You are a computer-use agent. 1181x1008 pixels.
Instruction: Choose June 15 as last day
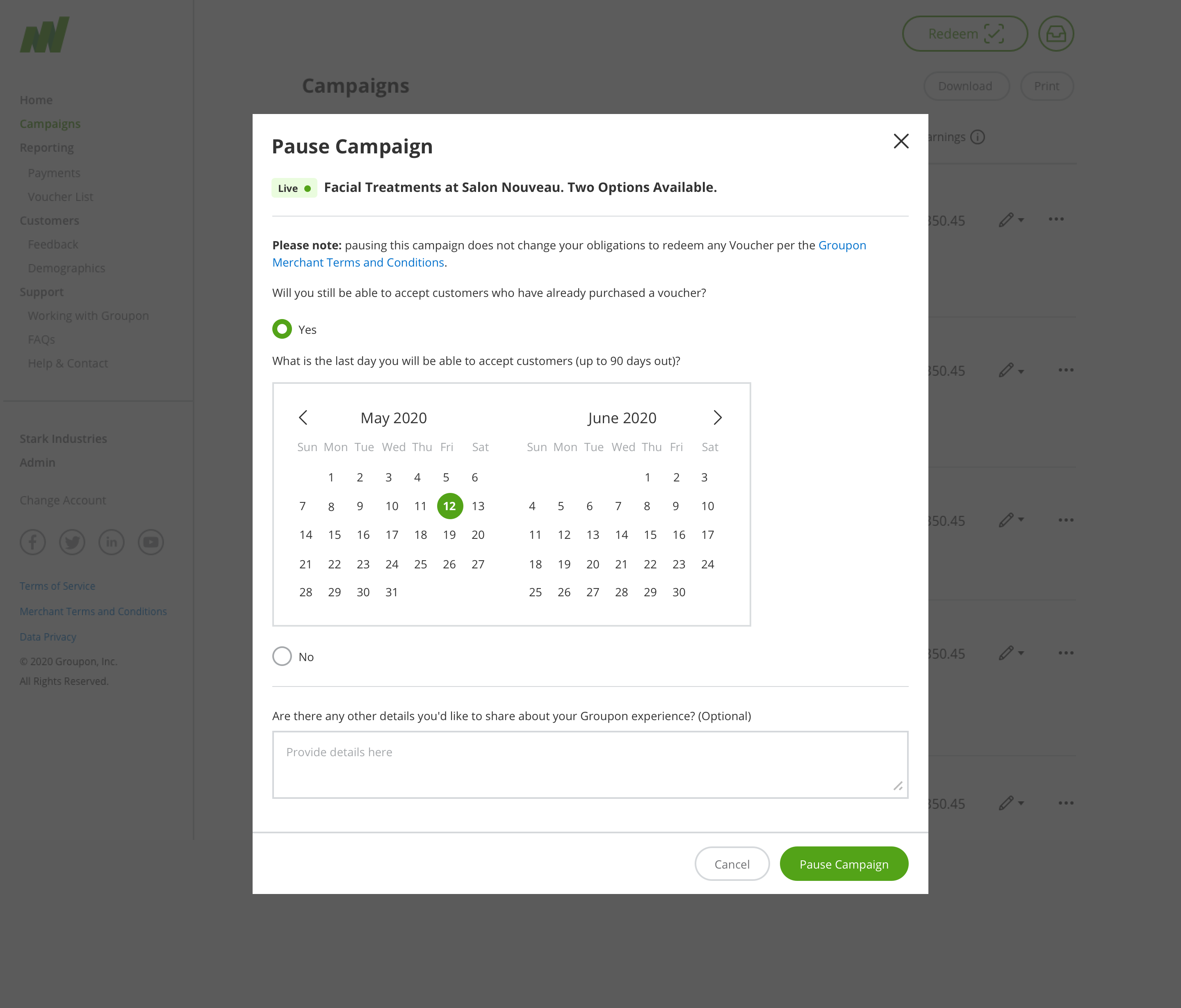[x=650, y=535]
